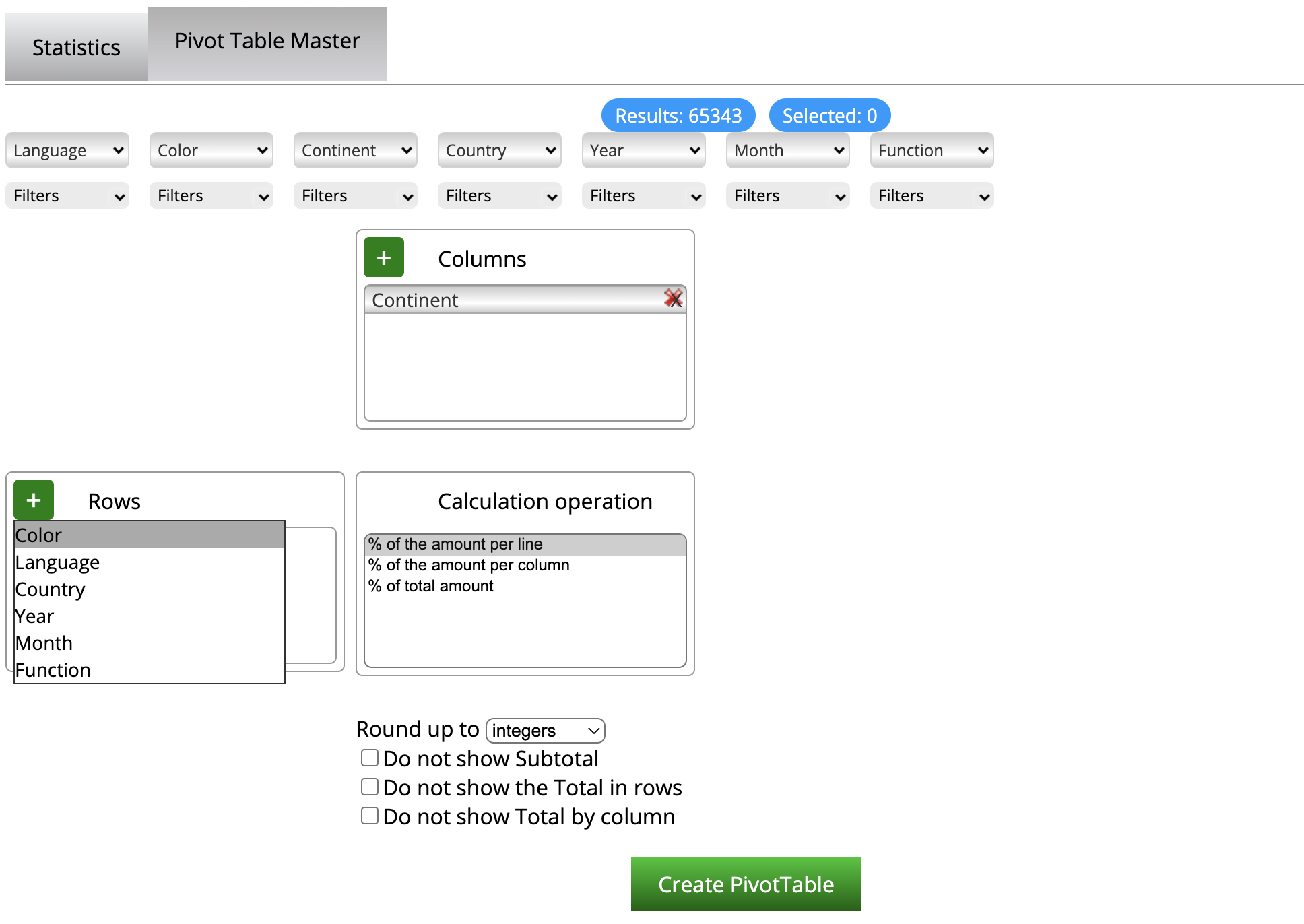Image resolution: width=1304 pixels, height=924 pixels.
Task: Open the Year dropdown
Action: pos(644,150)
